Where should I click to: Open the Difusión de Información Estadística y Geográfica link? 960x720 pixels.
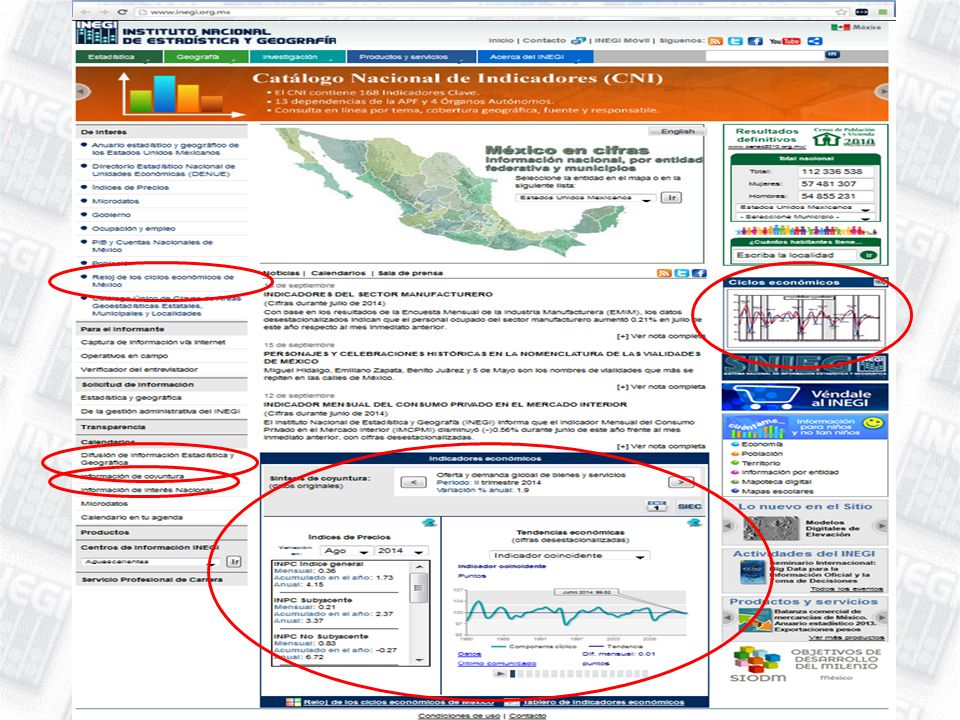pos(158,459)
